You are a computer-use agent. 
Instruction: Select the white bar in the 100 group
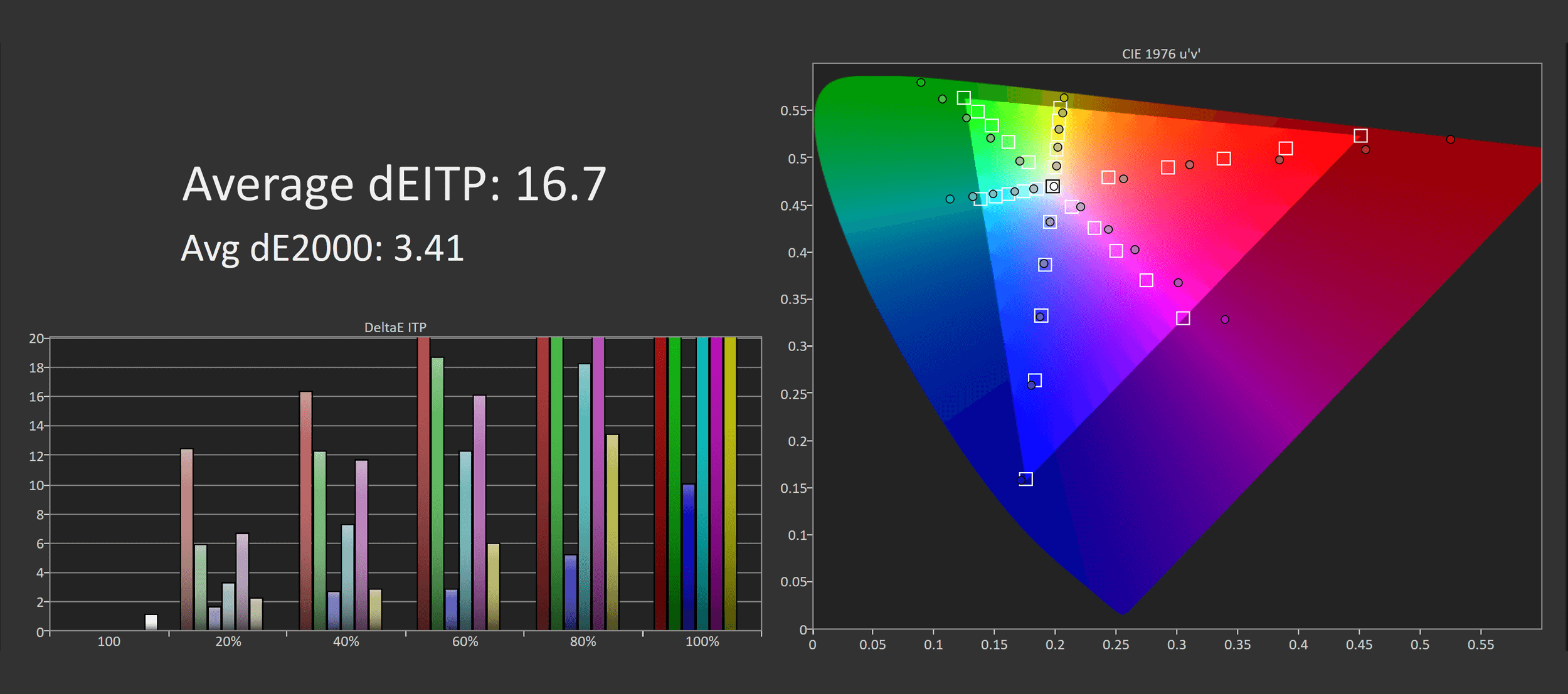point(151,622)
